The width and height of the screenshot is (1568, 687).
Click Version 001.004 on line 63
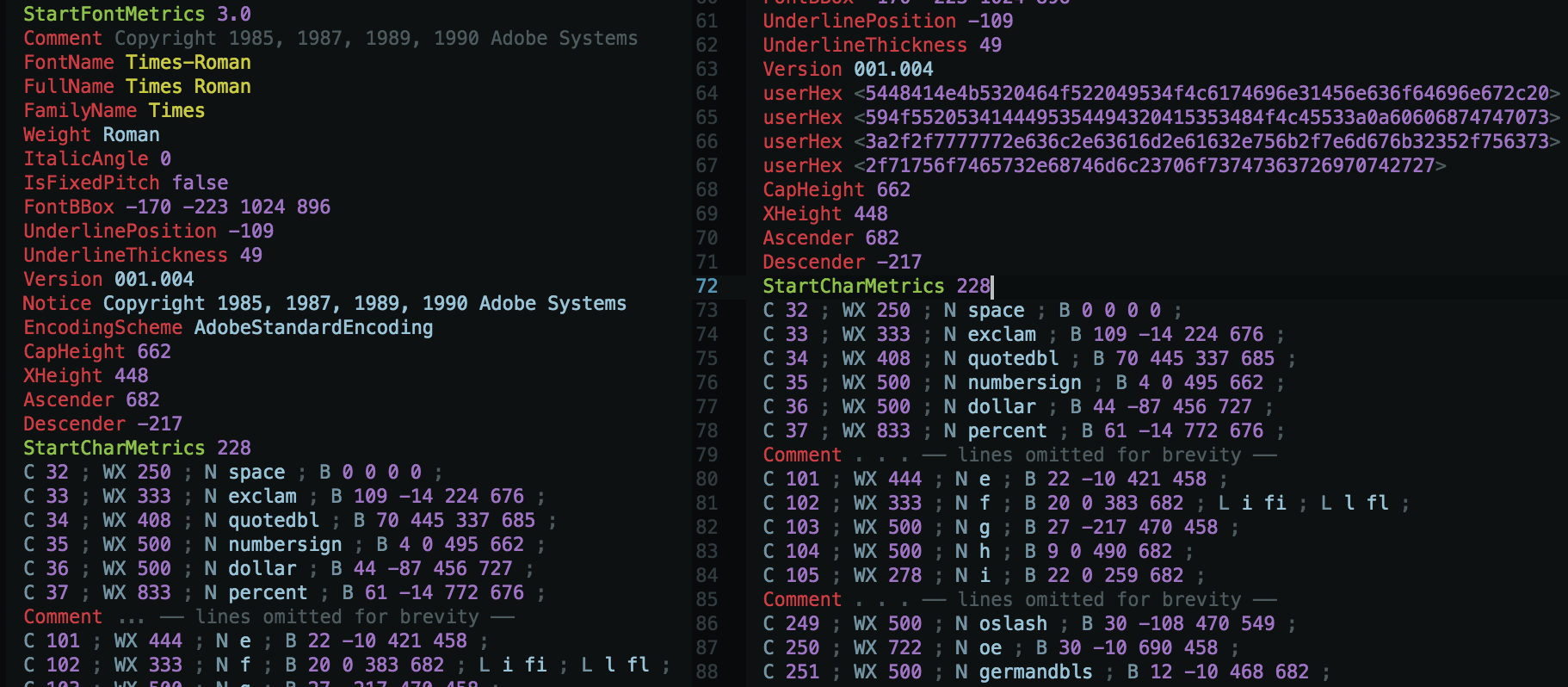click(848, 69)
